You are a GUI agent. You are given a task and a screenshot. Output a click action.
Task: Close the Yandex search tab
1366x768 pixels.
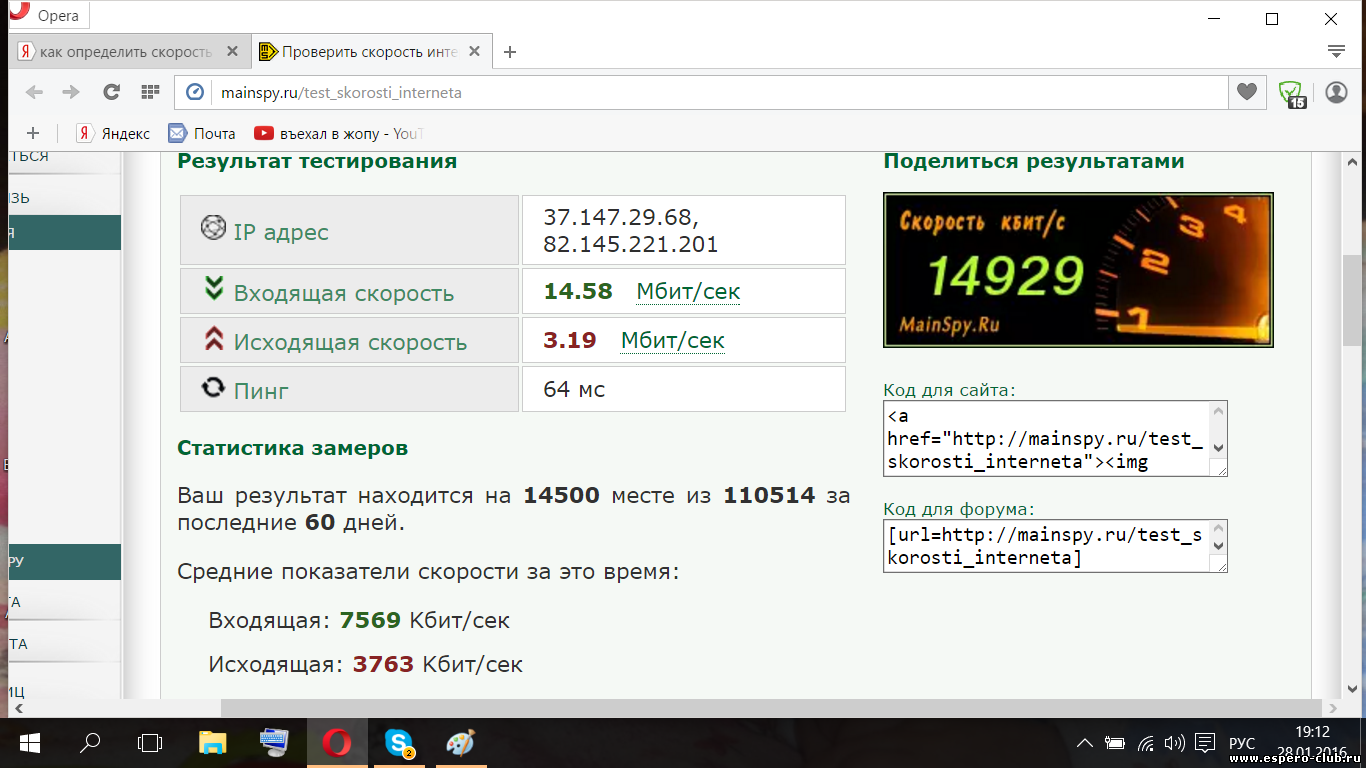(x=232, y=52)
